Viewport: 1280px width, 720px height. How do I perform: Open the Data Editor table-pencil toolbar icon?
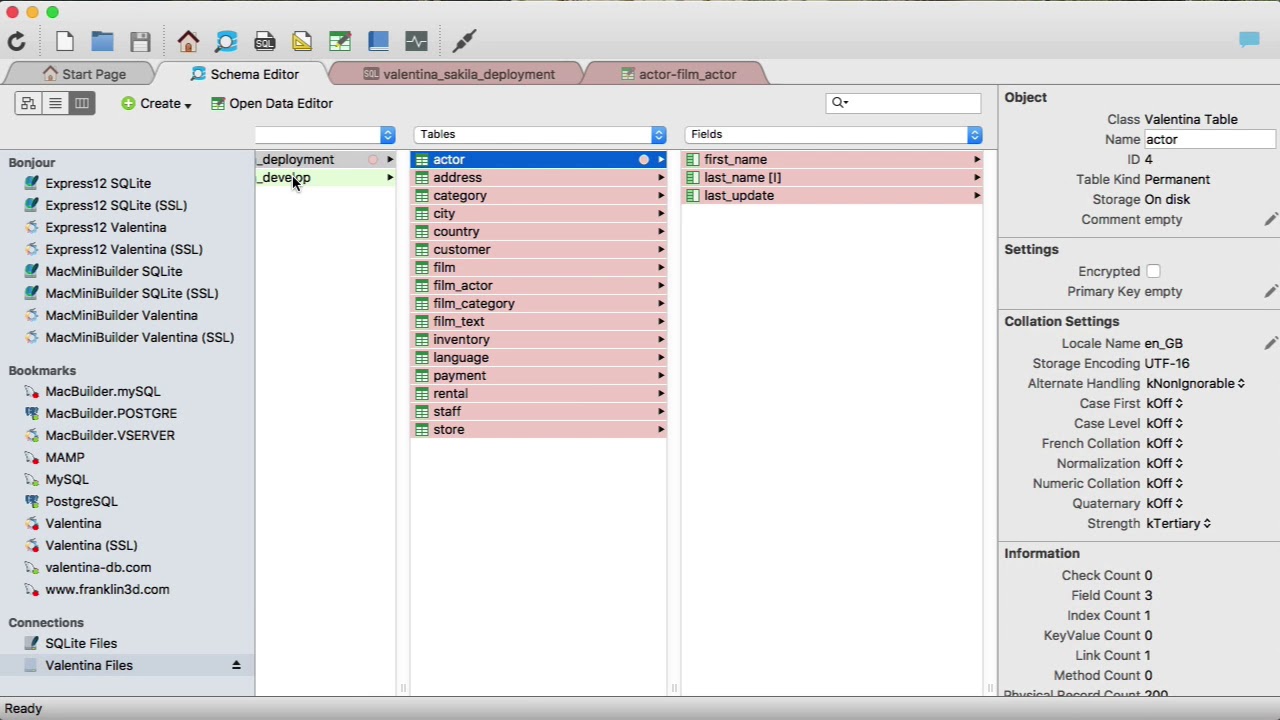[x=340, y=41]
